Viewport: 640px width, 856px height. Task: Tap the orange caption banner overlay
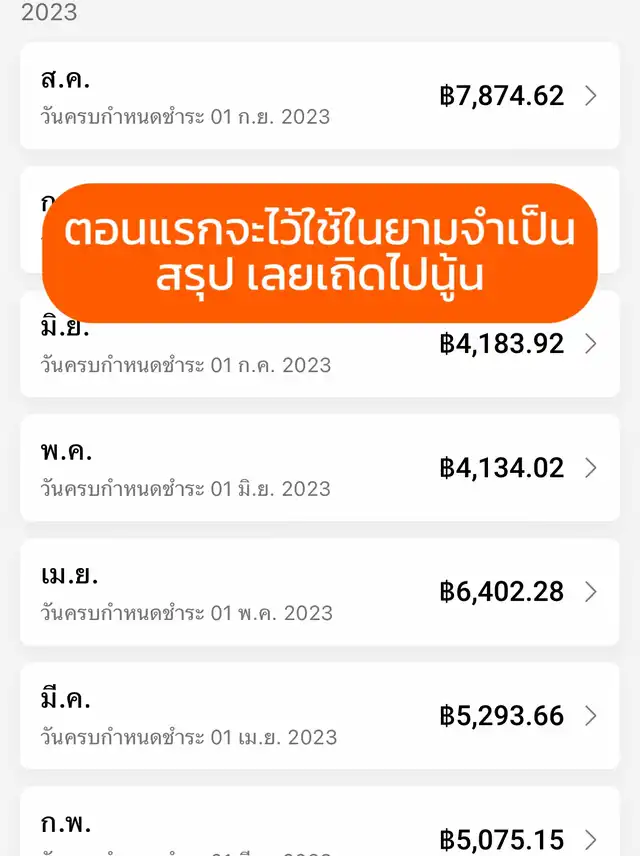click(x=320, y=253)
